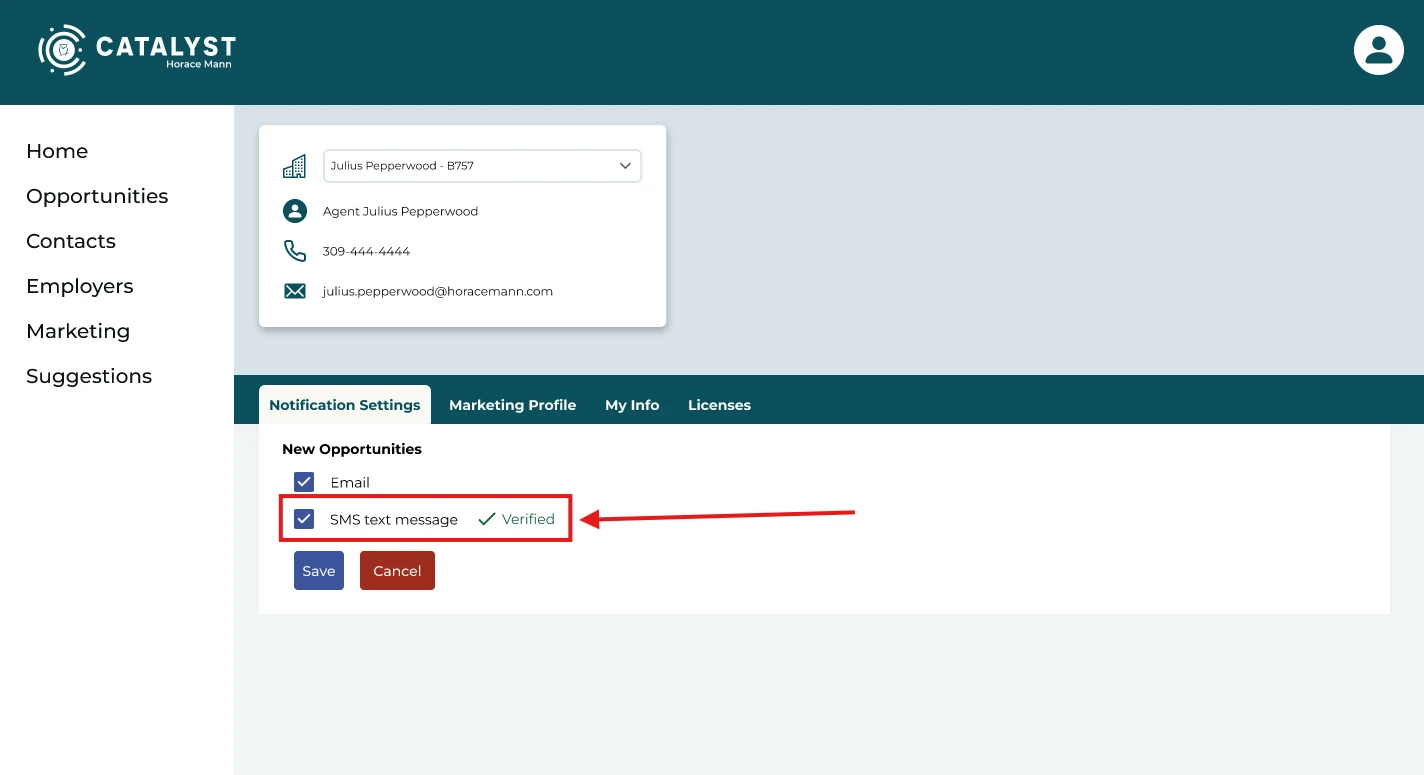Click the Verified status label
Image resolution: width=1424 pixels, height=775 pixels.
point(528,518)
